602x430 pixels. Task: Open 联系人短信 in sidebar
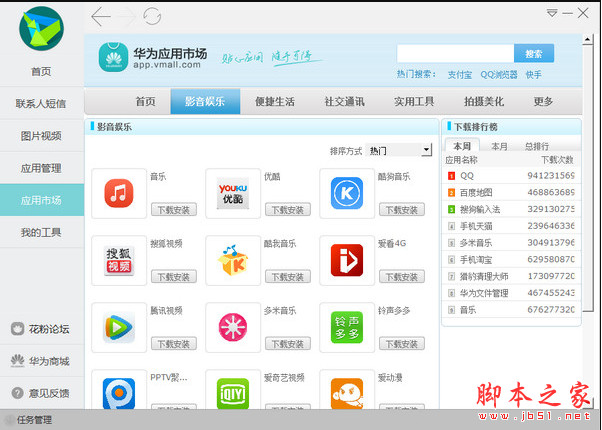(41, 104)
